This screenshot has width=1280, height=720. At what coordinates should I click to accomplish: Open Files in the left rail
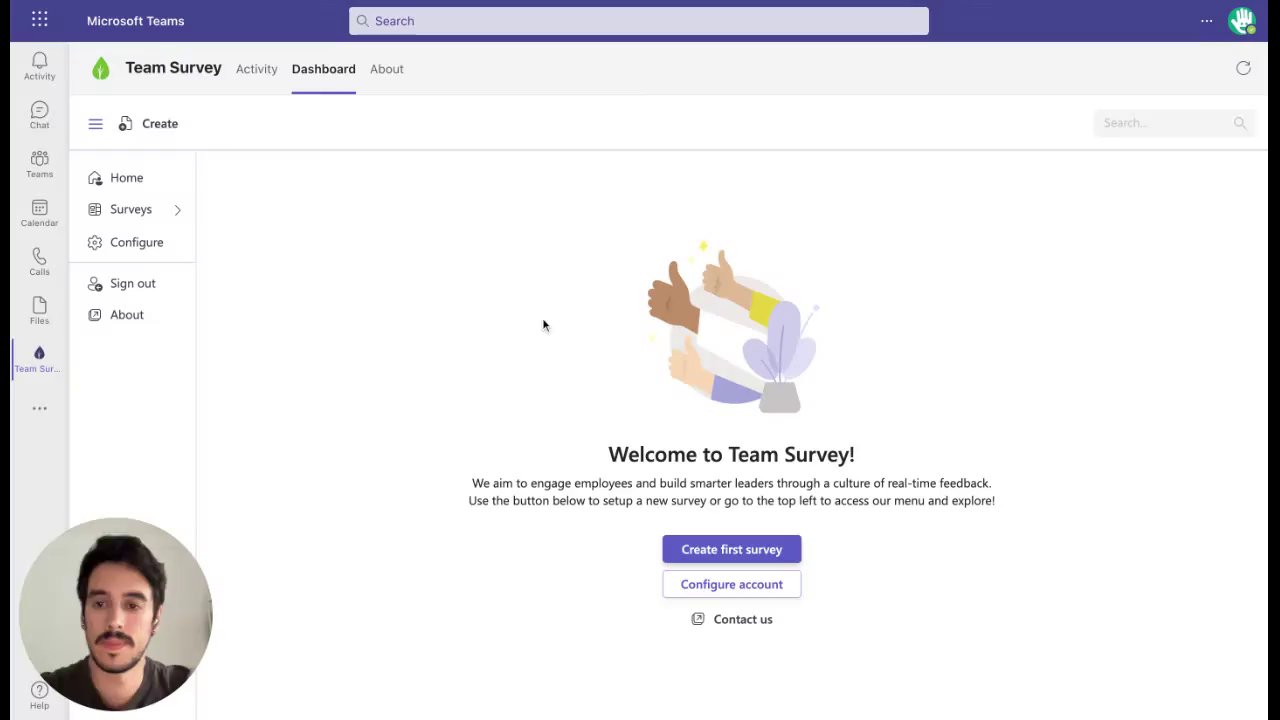click(39, 311)
